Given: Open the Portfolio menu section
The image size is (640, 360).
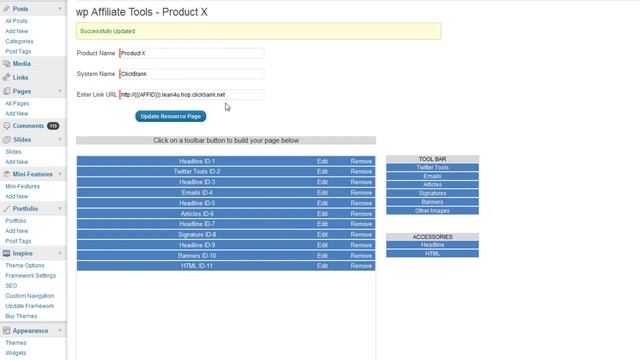Looking at the screenshot, I should pos(25,209).
